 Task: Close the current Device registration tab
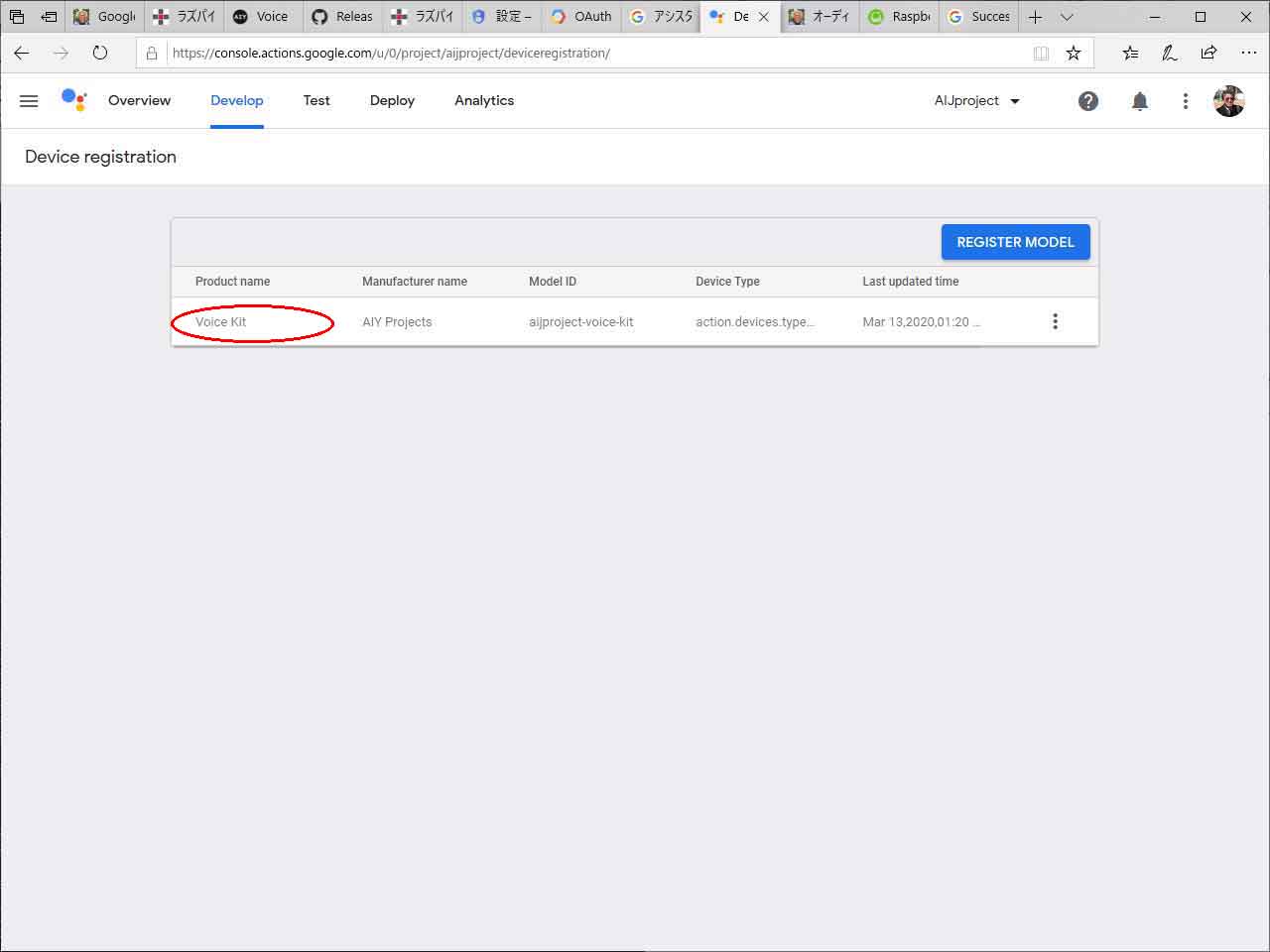(764, 17)
